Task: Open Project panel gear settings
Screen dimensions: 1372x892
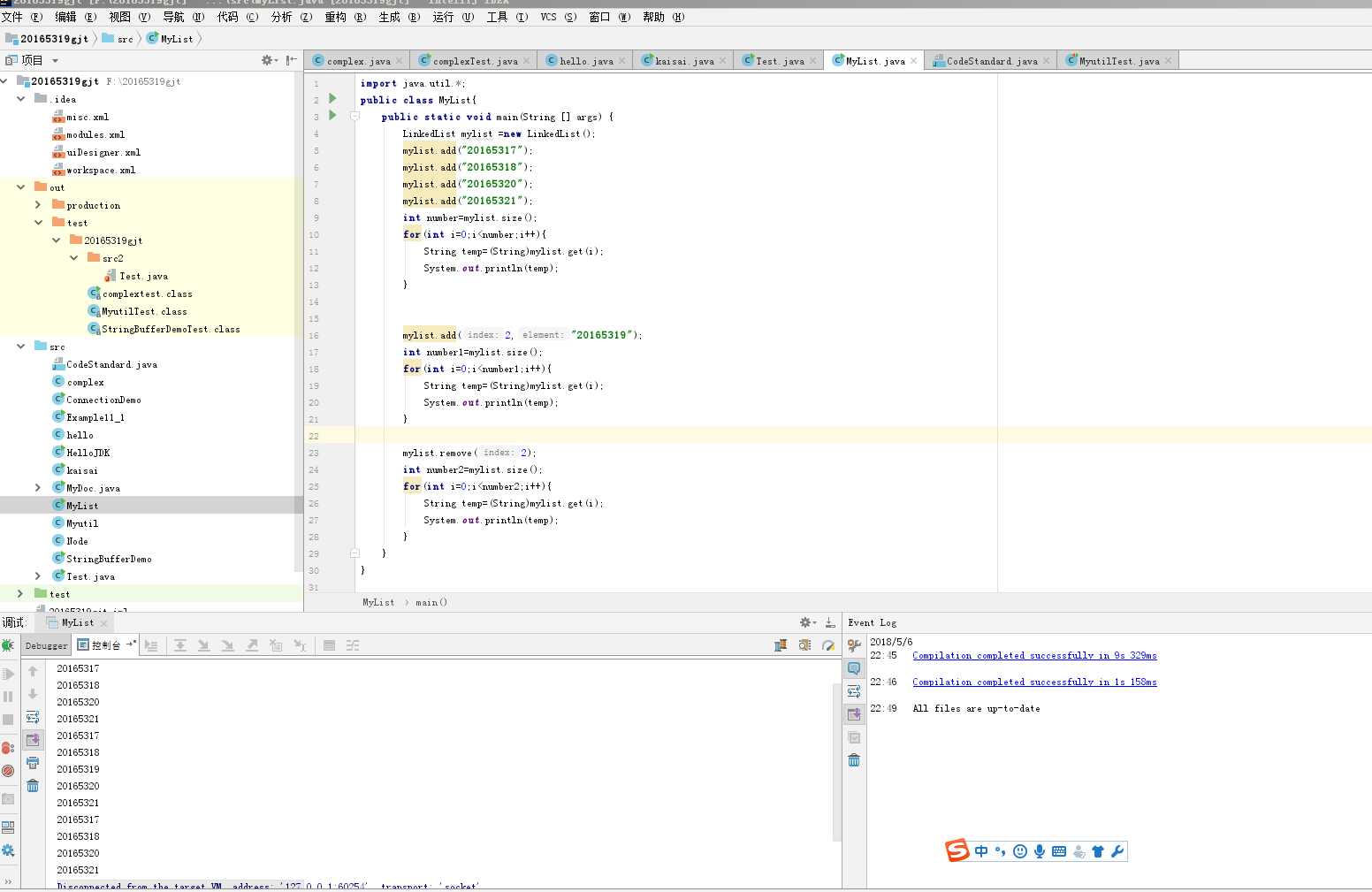Action: pos(269,60)
